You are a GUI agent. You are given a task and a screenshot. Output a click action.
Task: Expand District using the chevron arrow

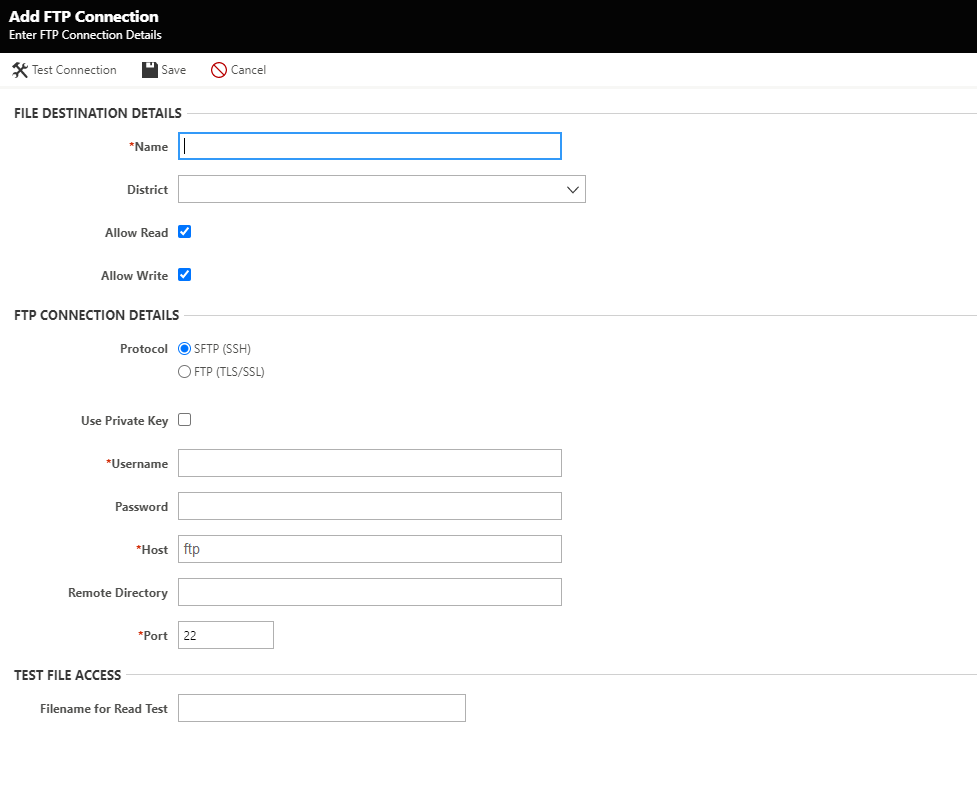click(573, 189)
